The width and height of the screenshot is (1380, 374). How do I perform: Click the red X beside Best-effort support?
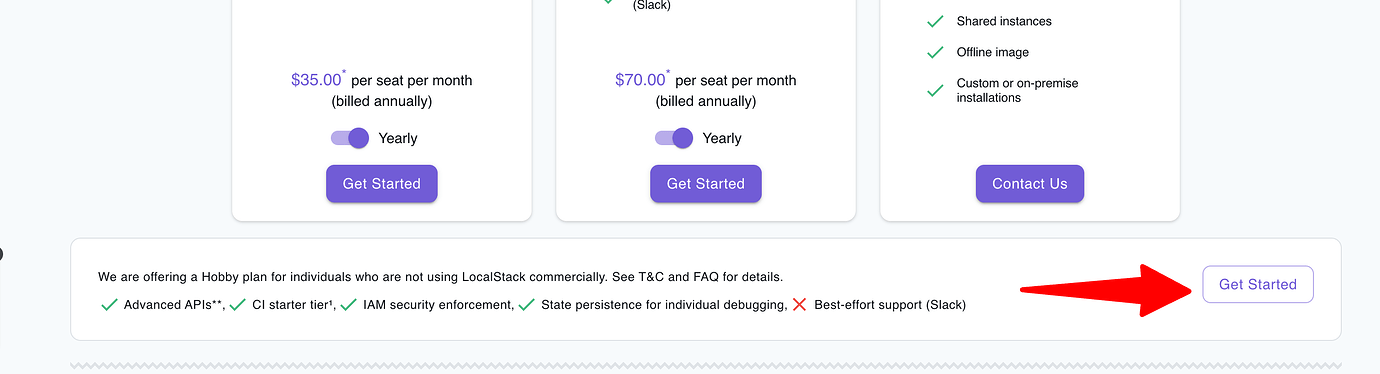[x=799, y=305]
